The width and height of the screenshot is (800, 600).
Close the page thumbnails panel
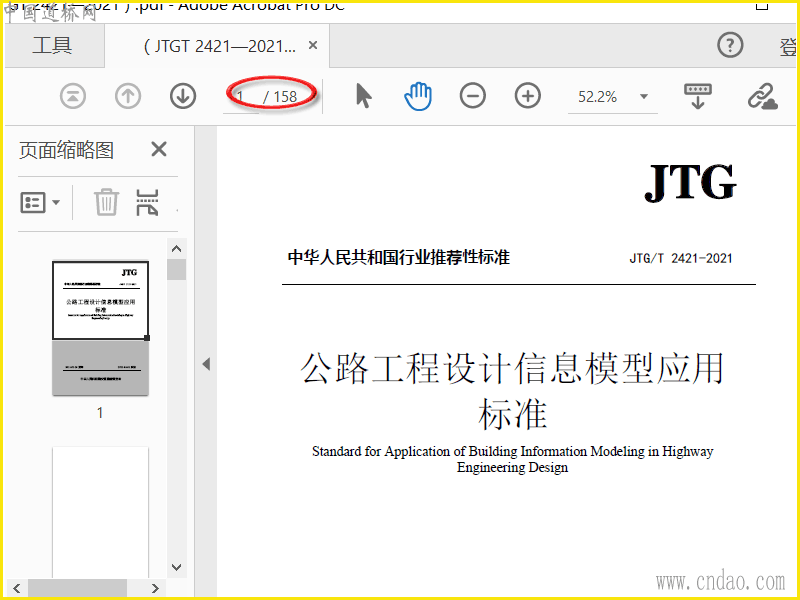[159, 149]
